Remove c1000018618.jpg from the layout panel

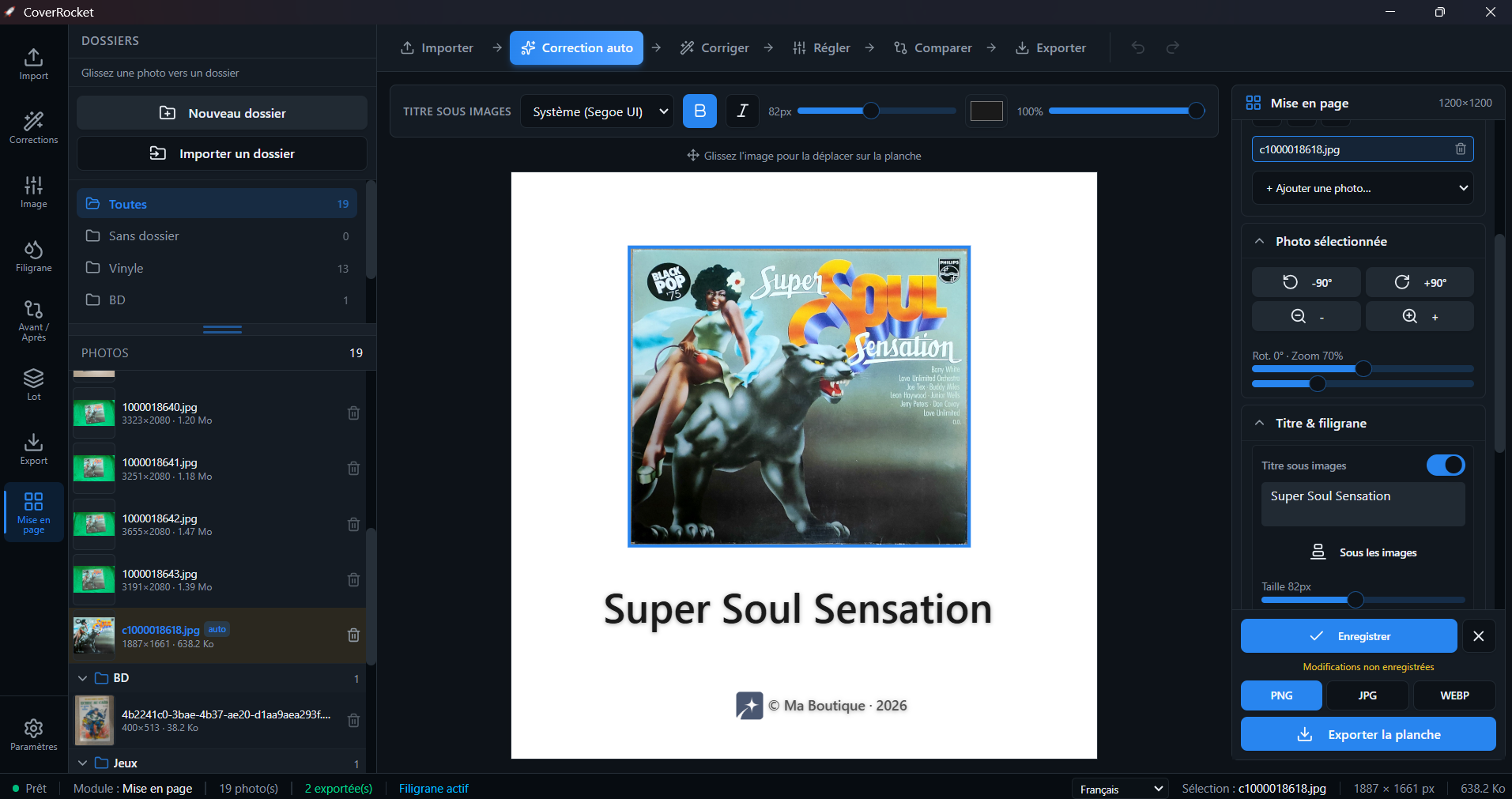[x=1461, y=149]
